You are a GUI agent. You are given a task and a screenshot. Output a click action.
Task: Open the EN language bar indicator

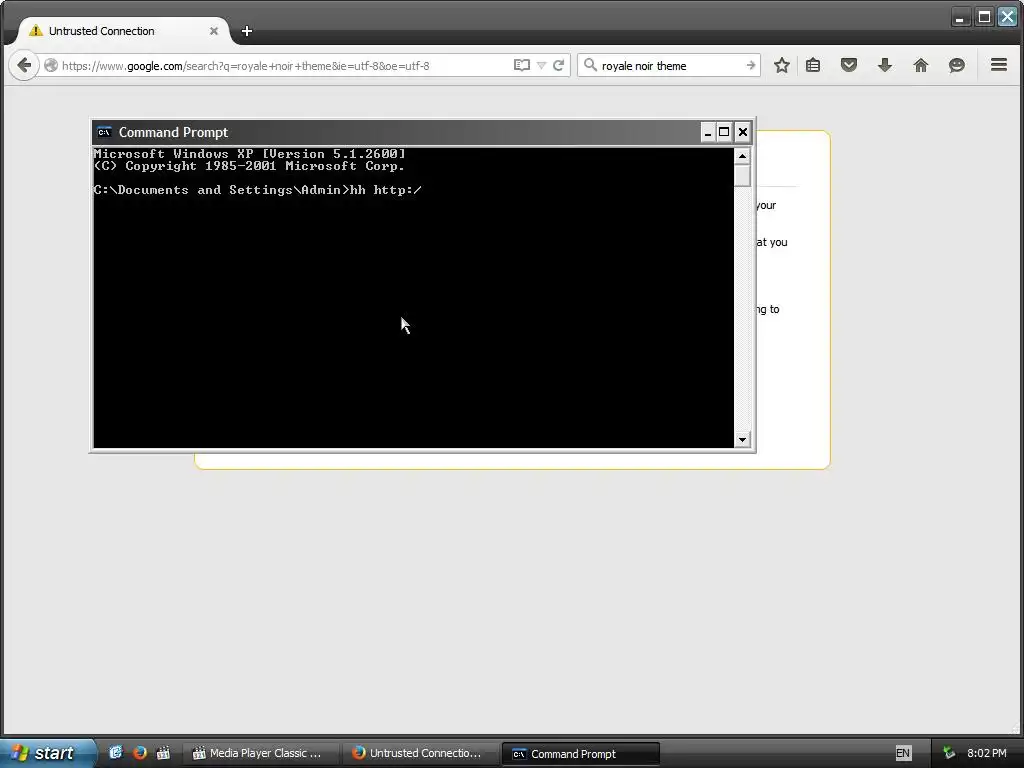tap(903, 753)
